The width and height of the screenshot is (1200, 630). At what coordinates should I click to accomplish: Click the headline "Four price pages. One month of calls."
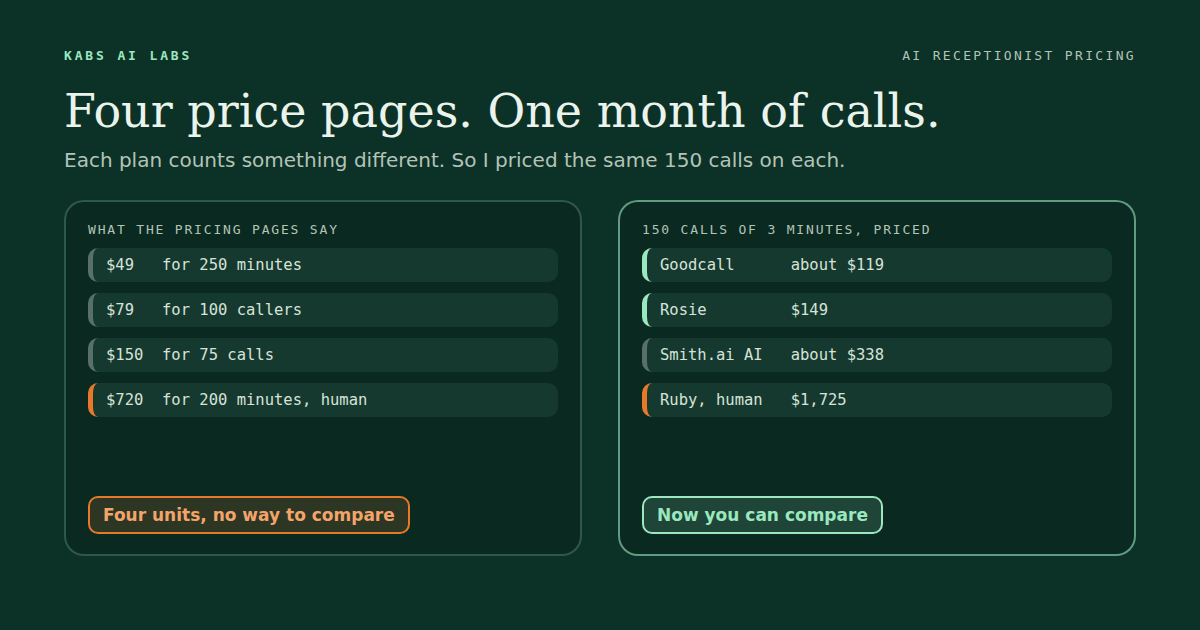(502, 111)
